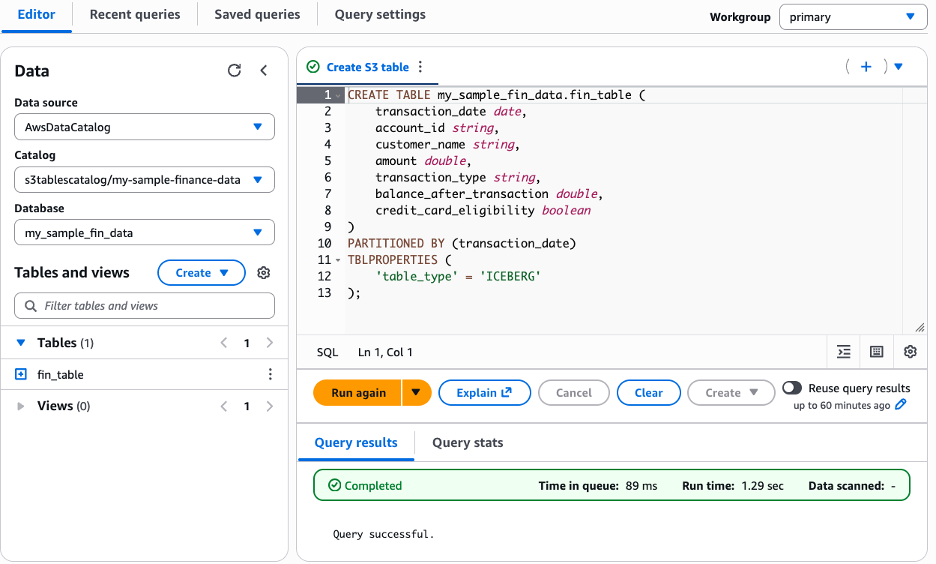Expand the Views section
The height and width of the screenshot is (564, 936).
[x=21, y=406]
